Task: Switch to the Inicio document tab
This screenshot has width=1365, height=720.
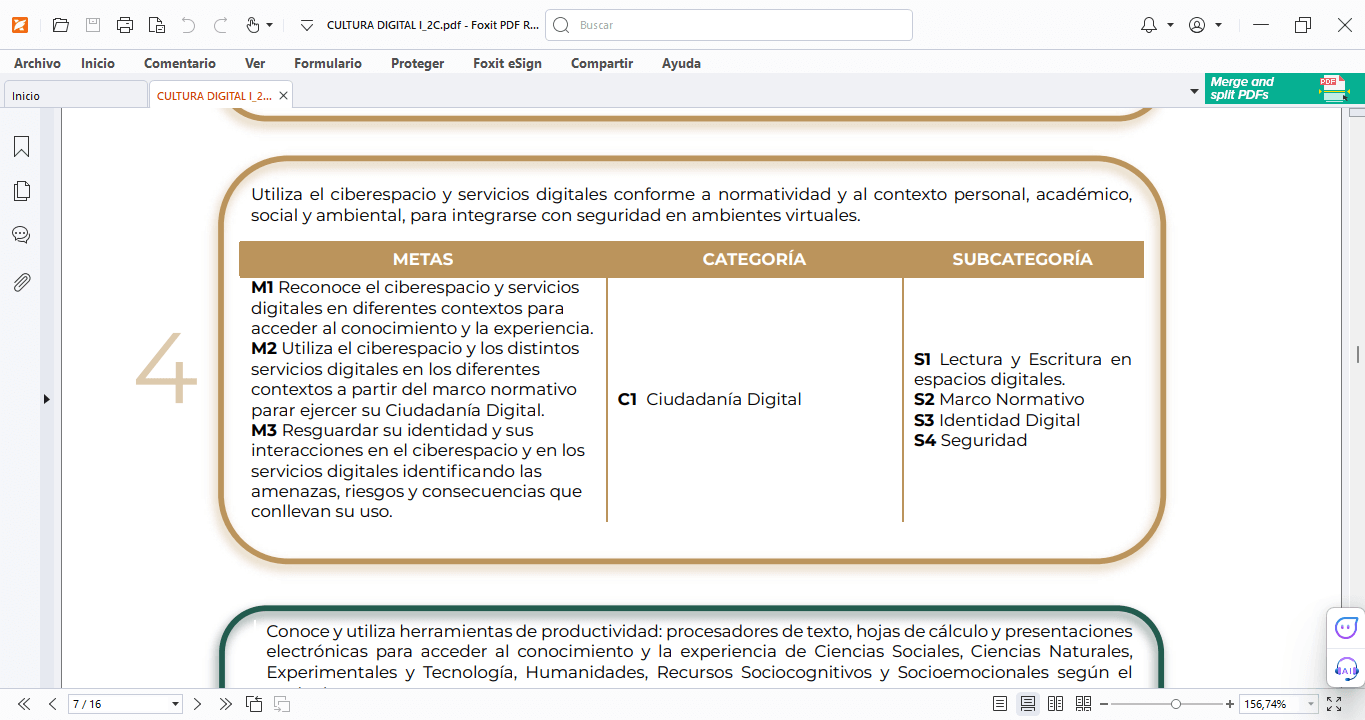Action: point(75,95)
